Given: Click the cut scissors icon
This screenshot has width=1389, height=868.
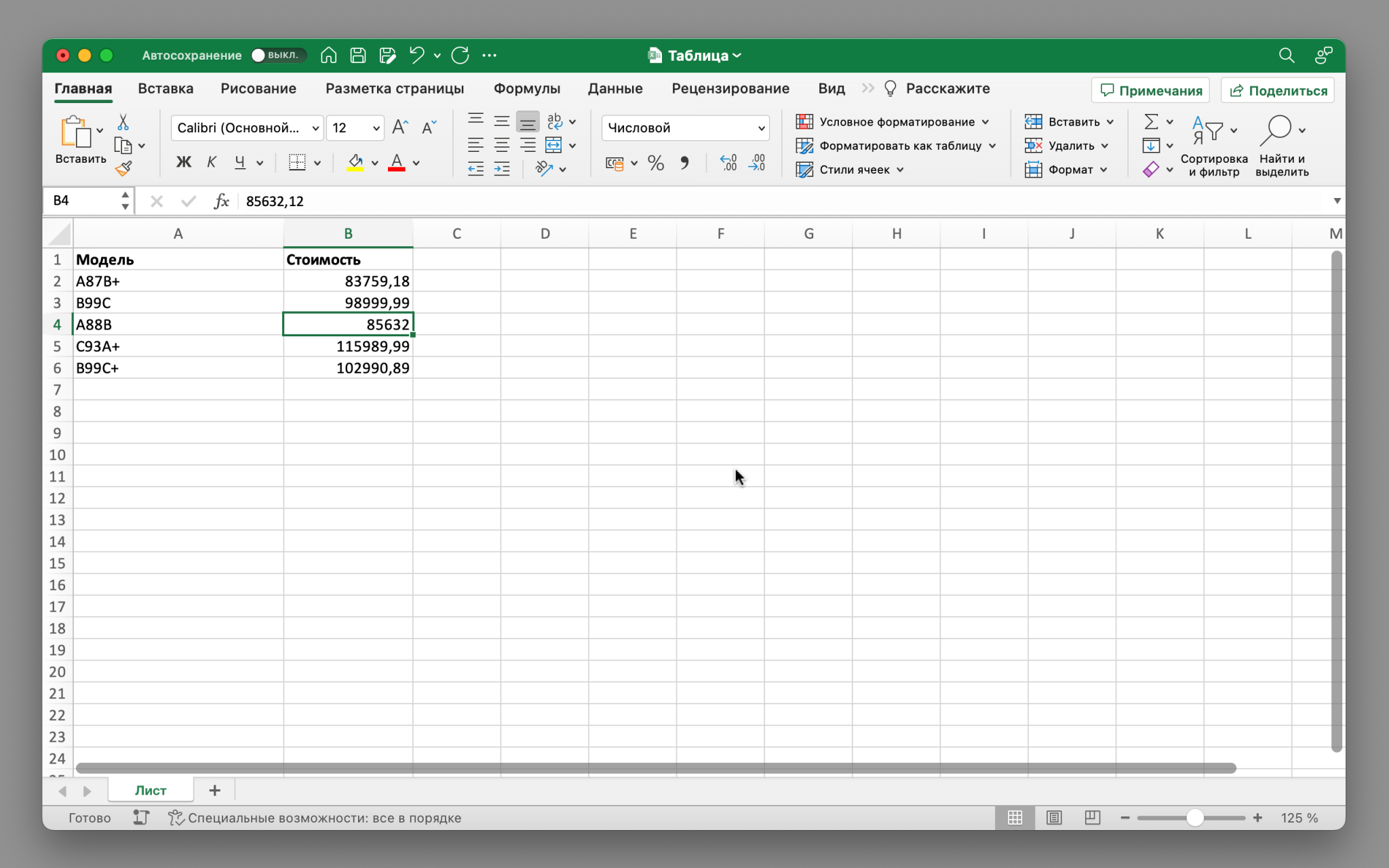Looking at the screenshot, I should 123,122.
